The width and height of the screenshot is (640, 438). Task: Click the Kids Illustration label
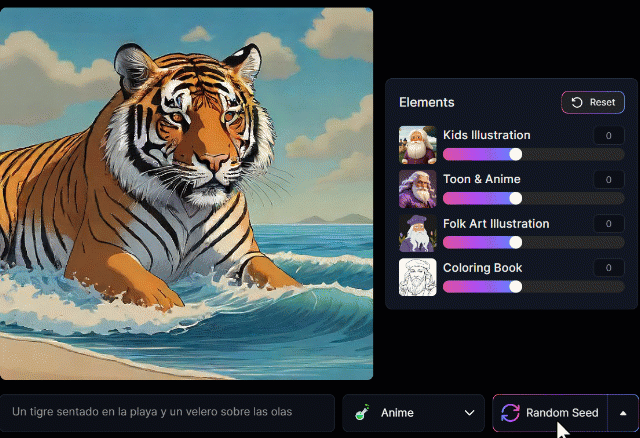[x=487, y=135]
